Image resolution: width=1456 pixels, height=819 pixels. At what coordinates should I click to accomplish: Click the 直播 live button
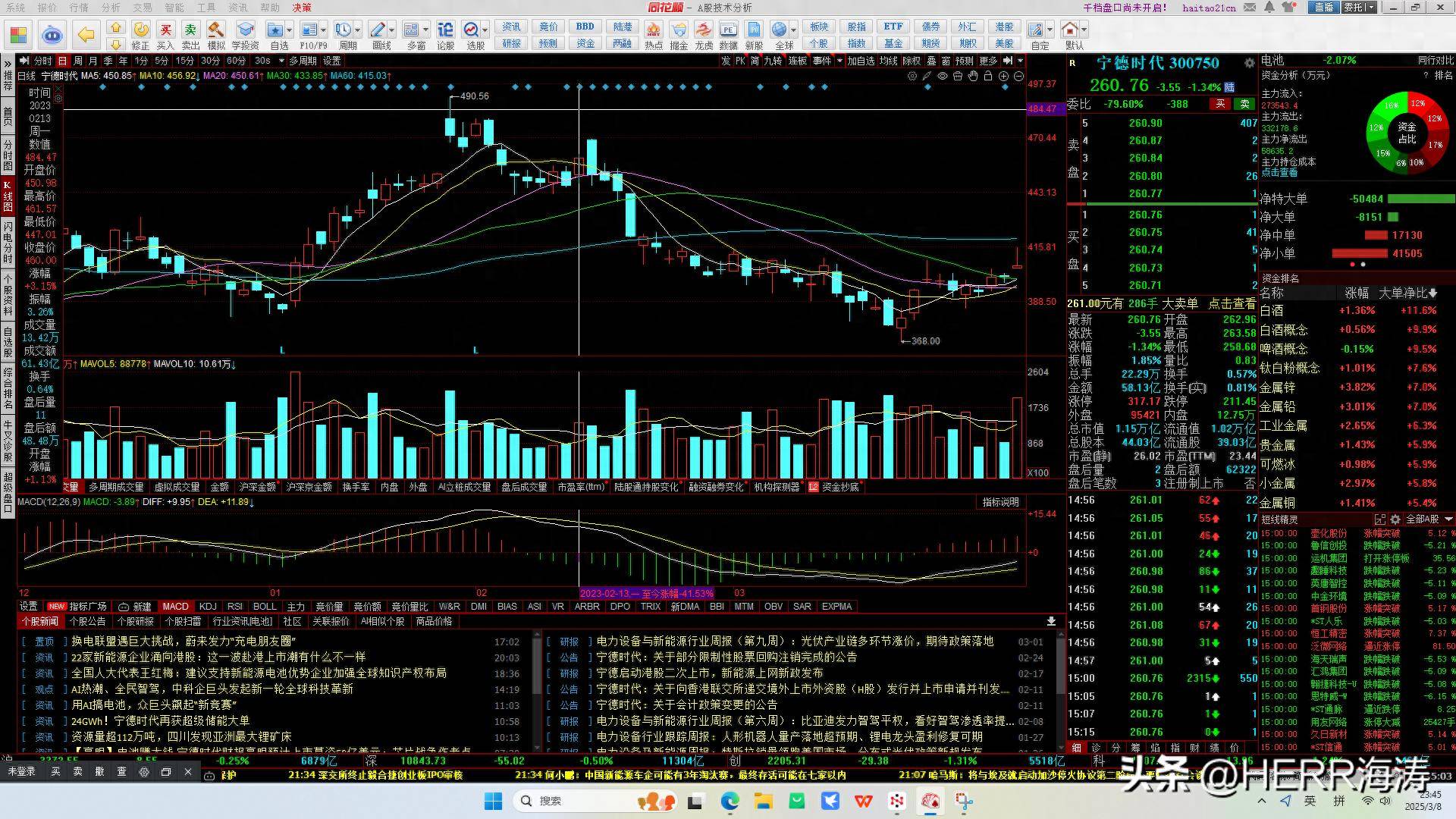pyautogui.click(x=1324, y=8)
